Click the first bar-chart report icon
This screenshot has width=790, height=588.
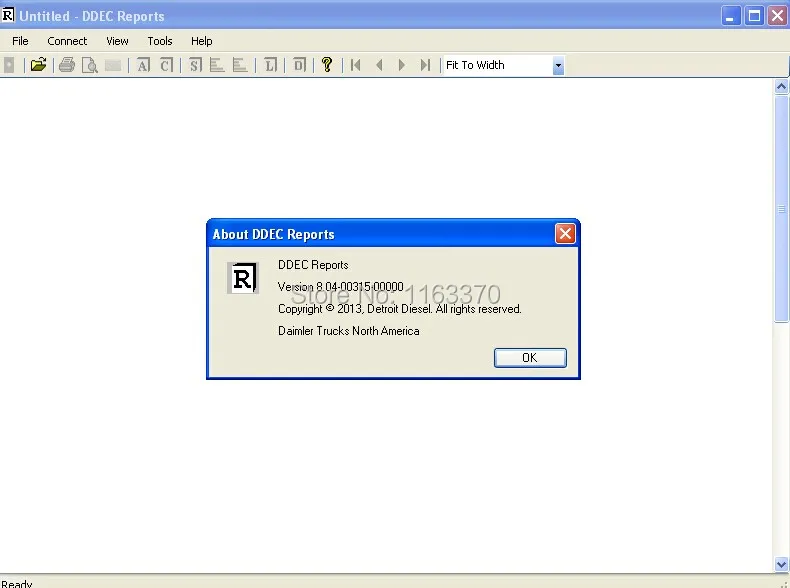point(217,65)
